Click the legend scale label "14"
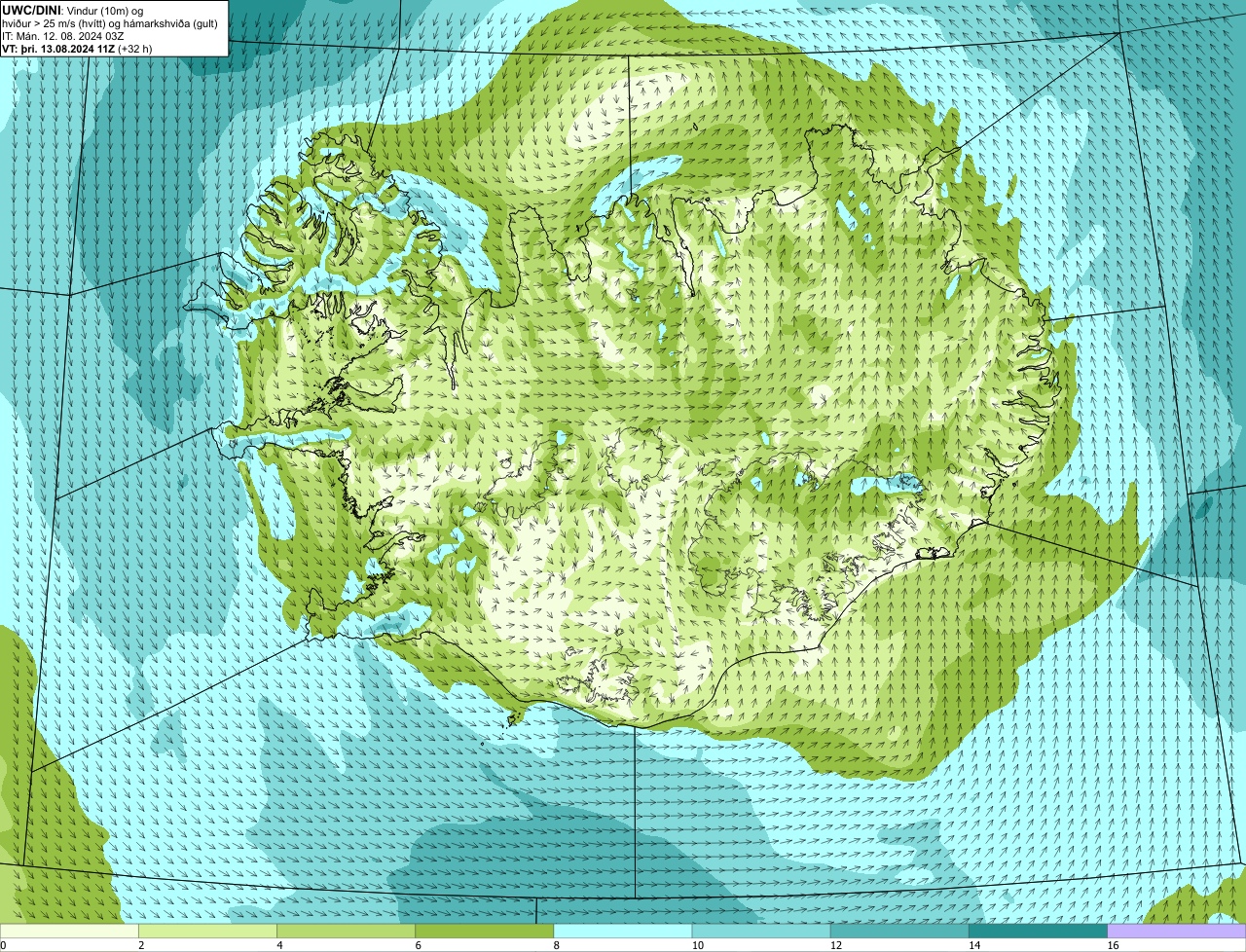Viewport: 1246px width, 952px height. 974,945
